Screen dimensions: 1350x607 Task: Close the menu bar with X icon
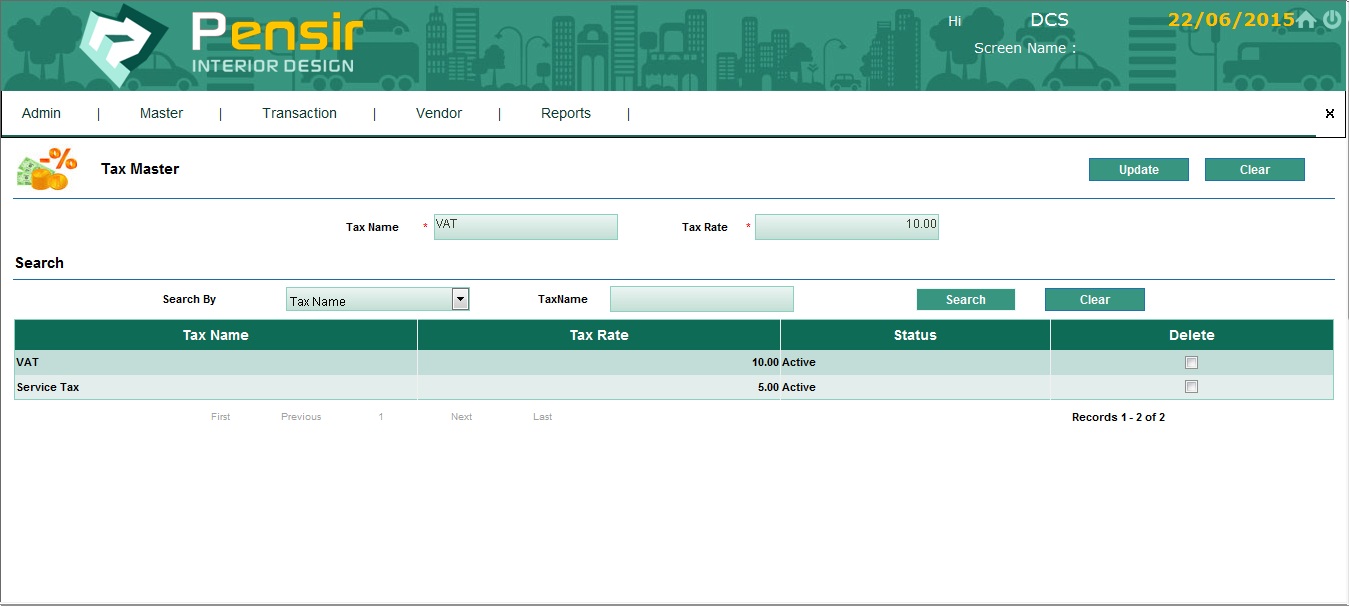click(1329, 114)
